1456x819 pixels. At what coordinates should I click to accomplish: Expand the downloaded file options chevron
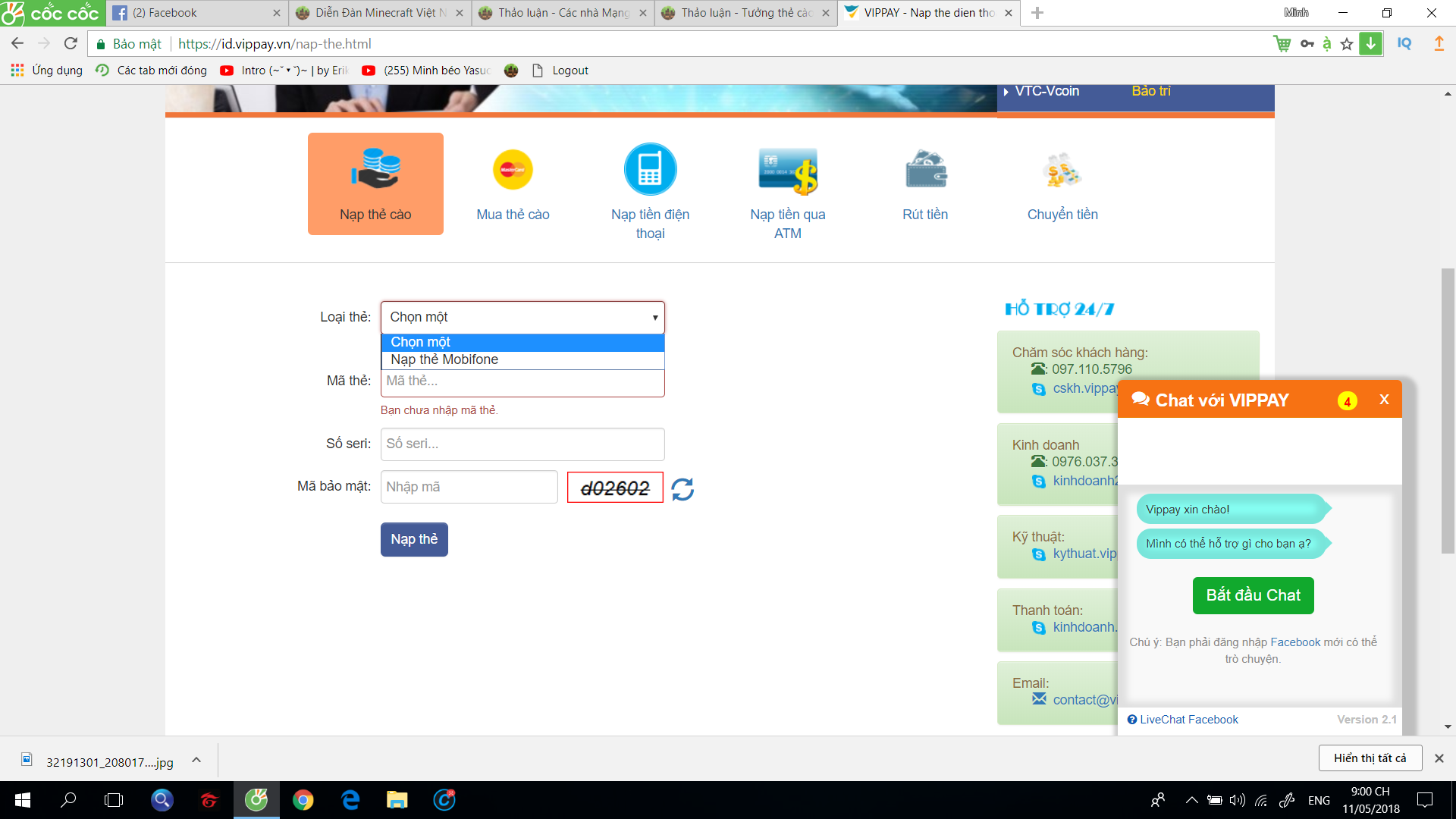[196, 760]
